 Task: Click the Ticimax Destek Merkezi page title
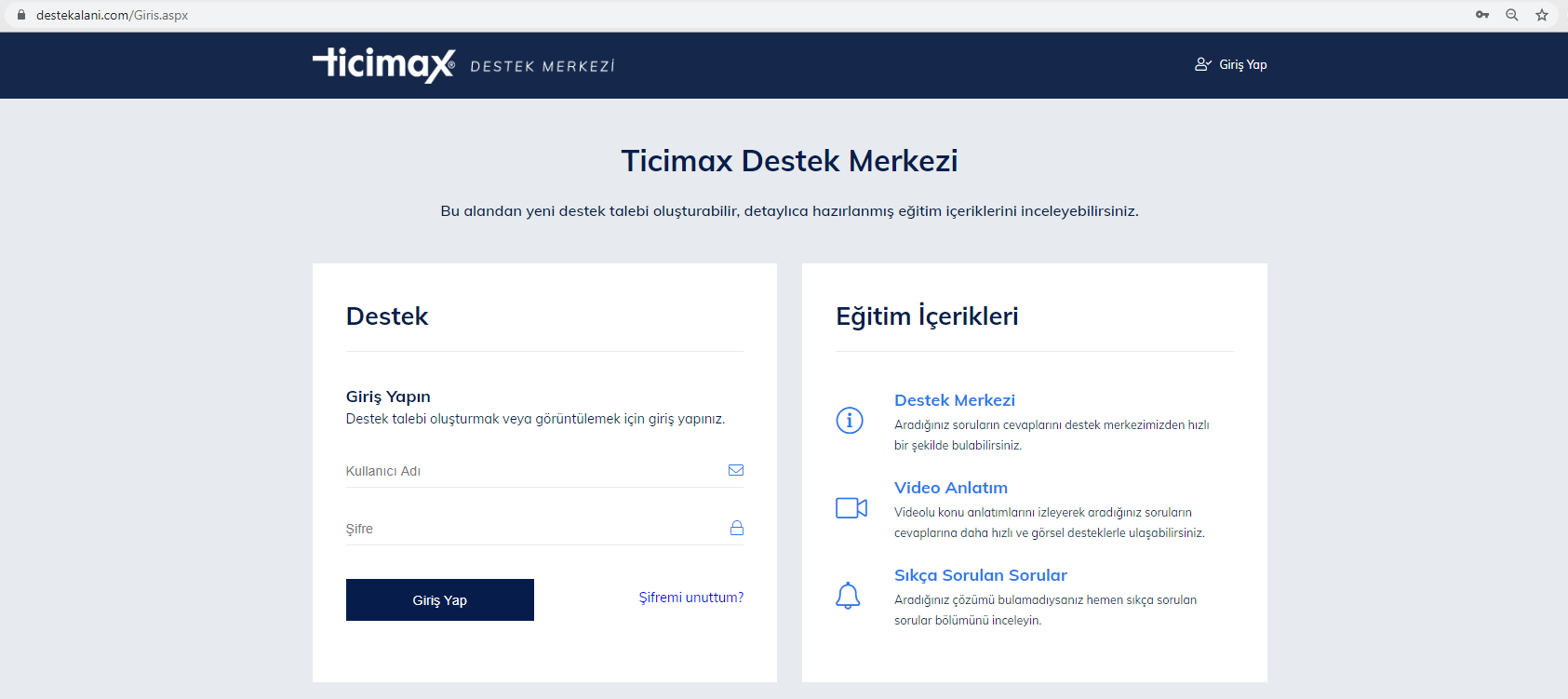[789, 161]
